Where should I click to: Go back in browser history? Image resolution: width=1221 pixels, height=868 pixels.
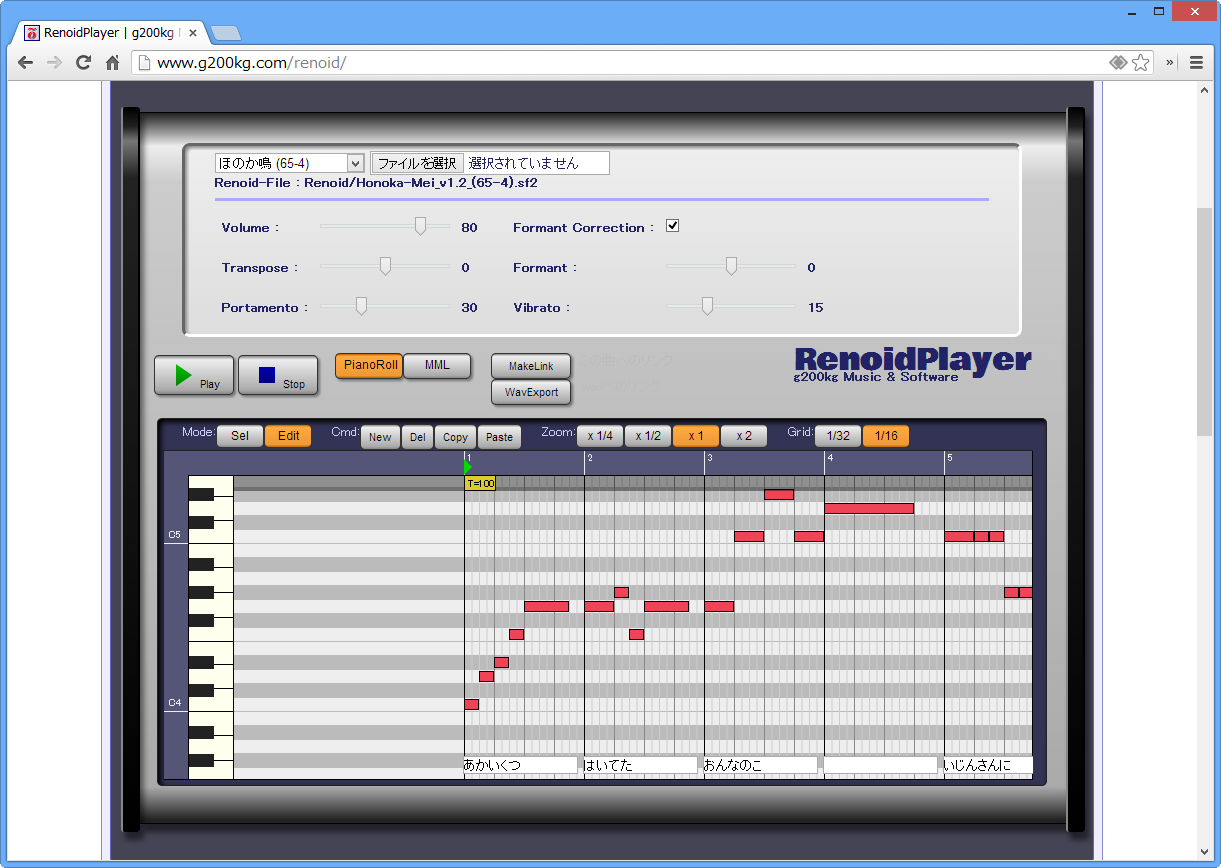[25, 62]
